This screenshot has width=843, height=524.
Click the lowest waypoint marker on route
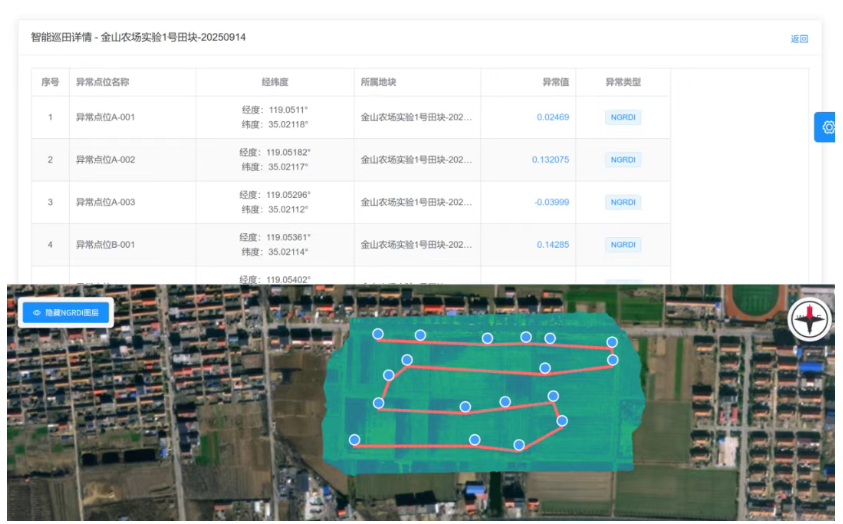[519, 445]
